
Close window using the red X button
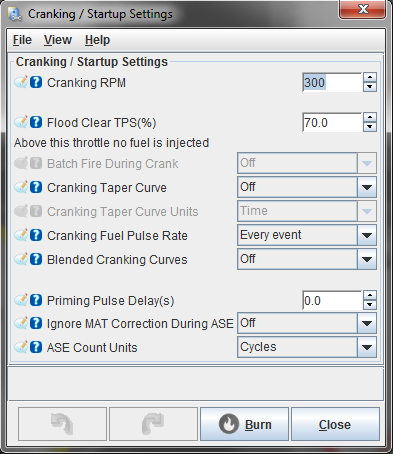[x=363, y=9]
